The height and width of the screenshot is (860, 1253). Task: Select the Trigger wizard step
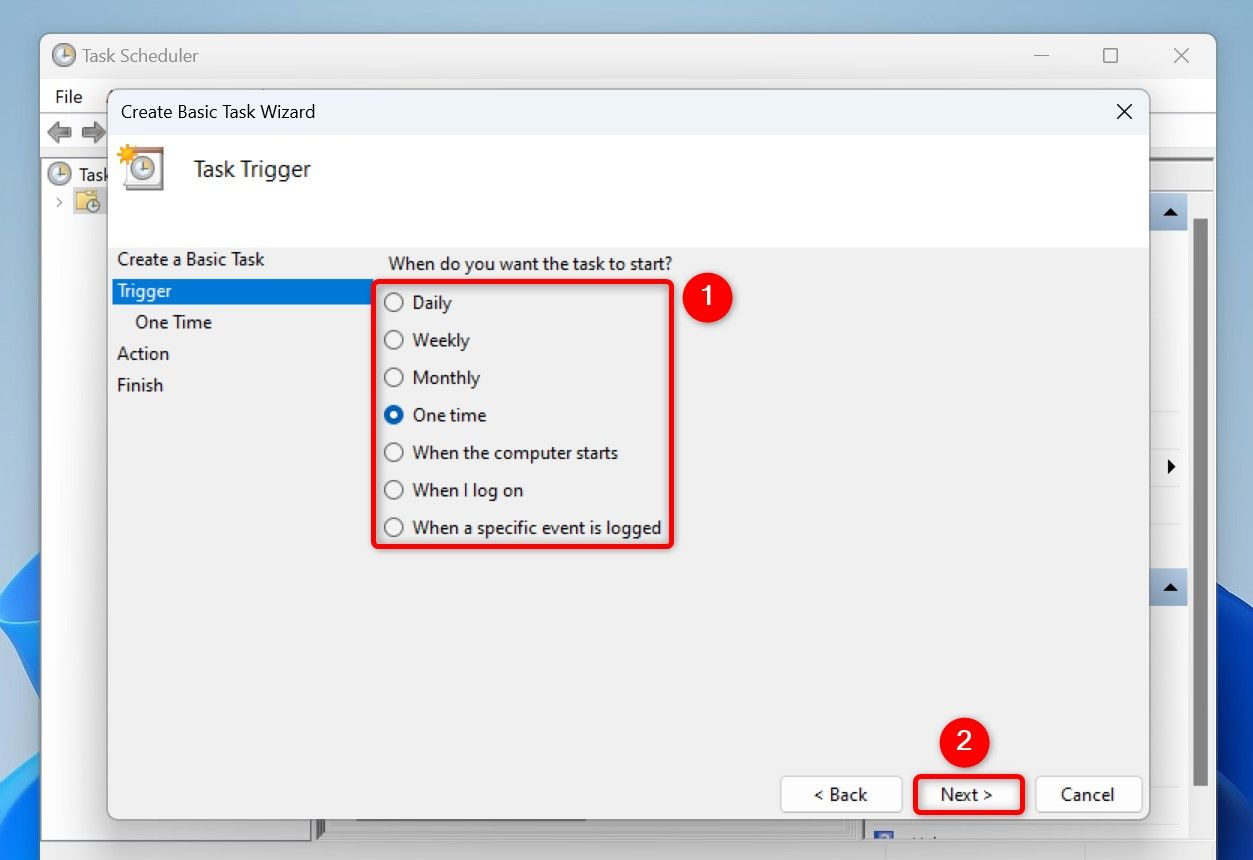242,291
